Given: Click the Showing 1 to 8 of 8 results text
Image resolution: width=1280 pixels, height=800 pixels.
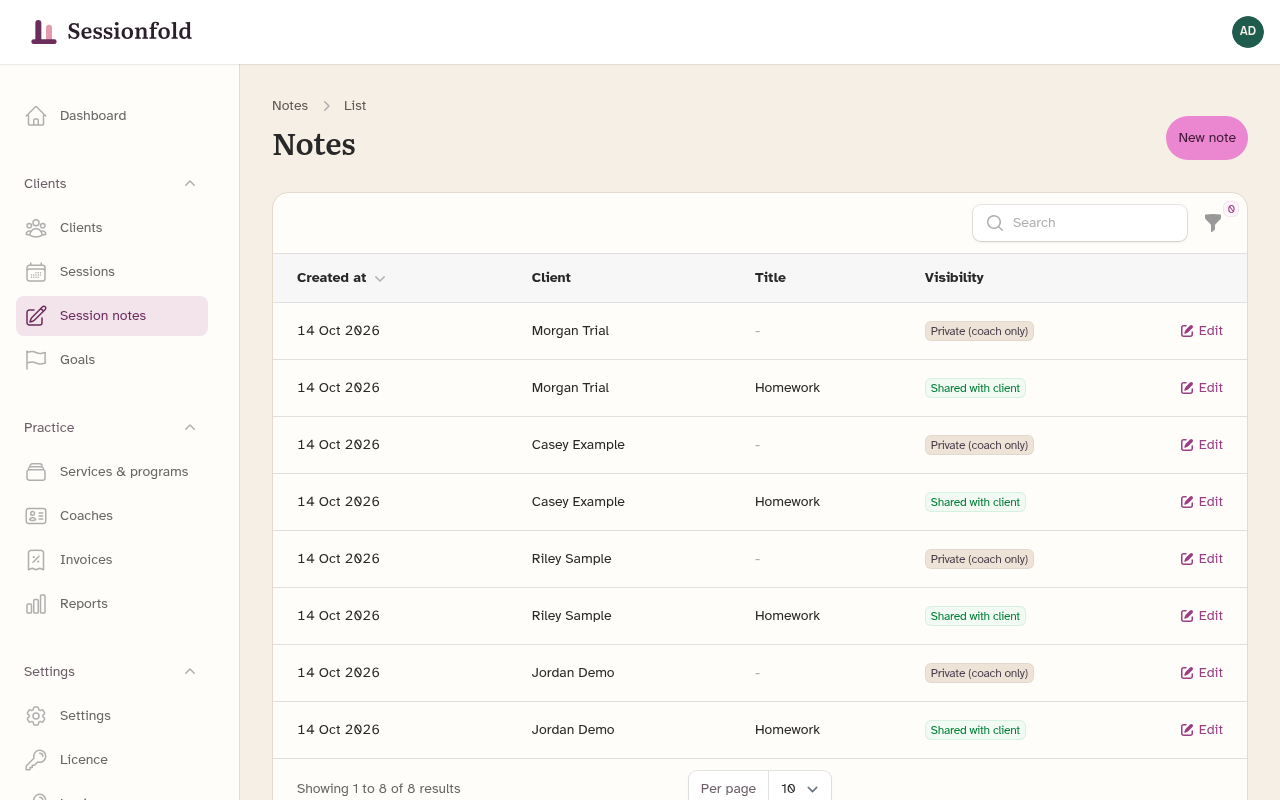Looking at the screenshot, I should (379, 789).
